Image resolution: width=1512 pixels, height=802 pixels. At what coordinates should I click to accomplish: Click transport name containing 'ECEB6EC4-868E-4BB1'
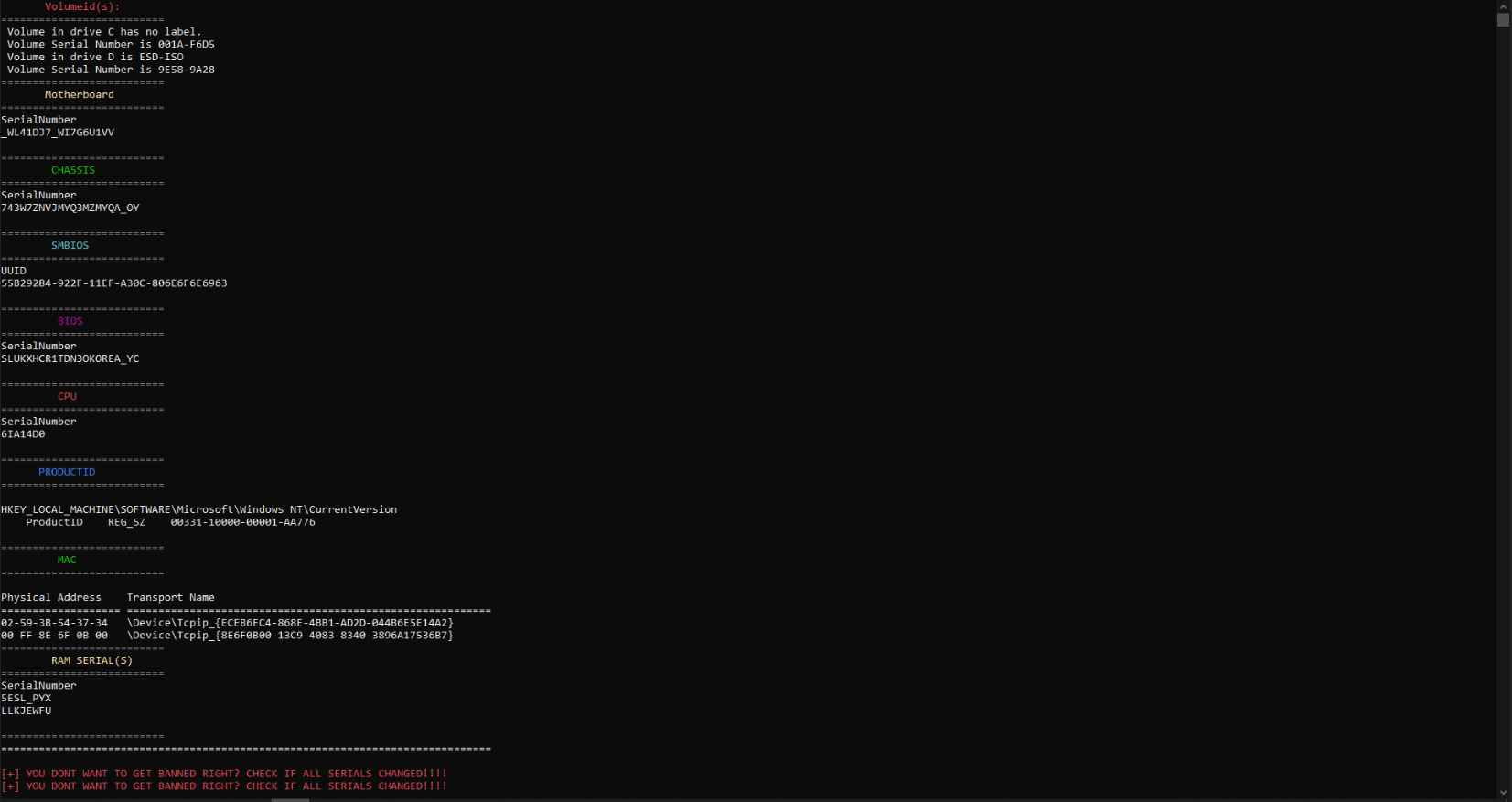tap(290, 623)
